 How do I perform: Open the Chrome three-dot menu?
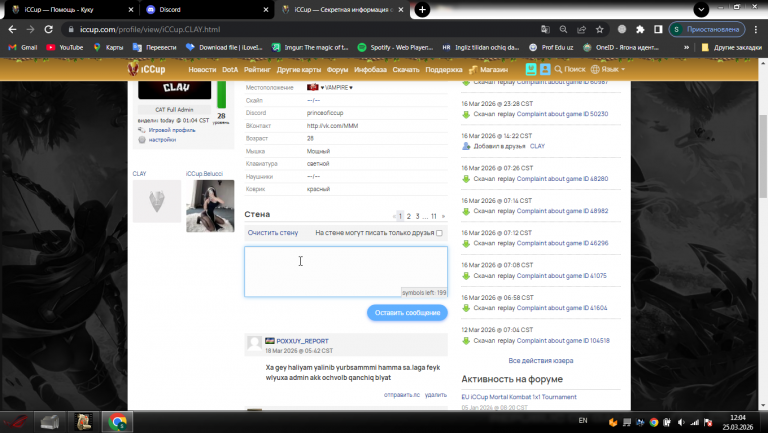[756, 29]
